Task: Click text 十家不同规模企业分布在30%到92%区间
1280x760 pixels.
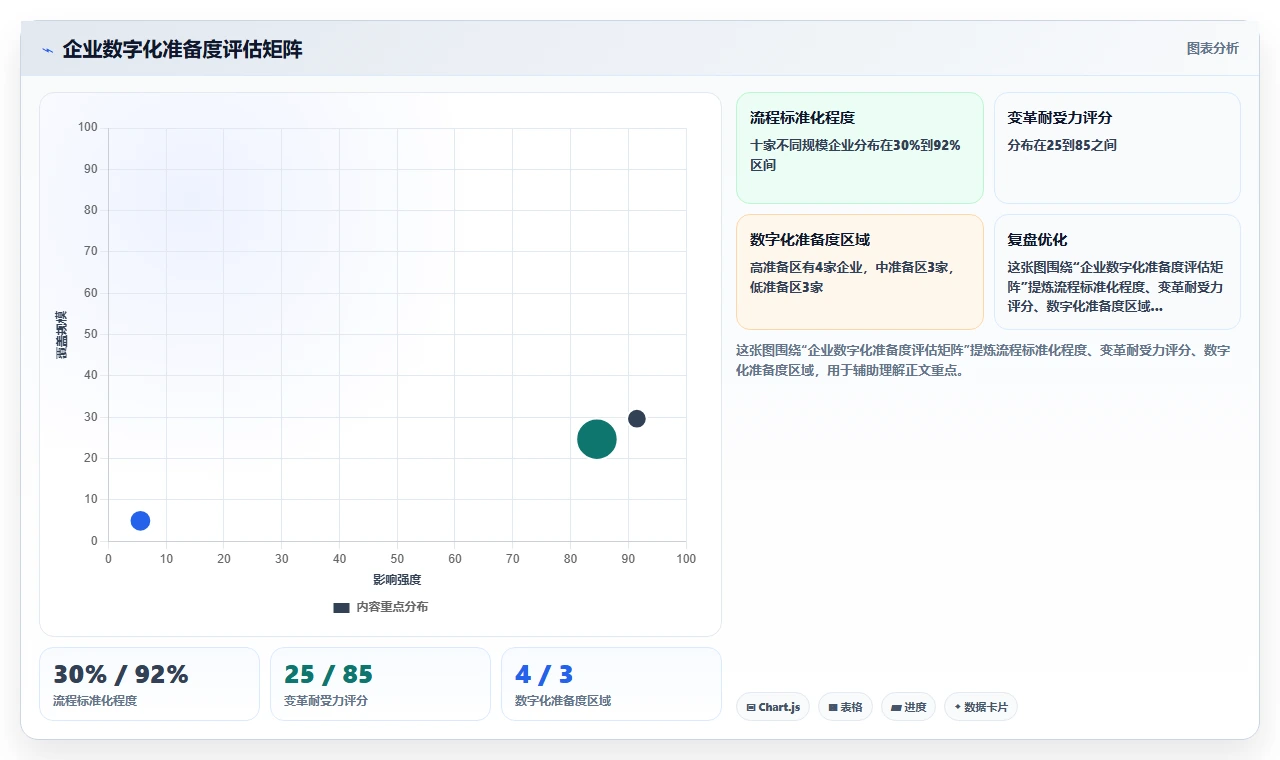Action: click(x=855, y=155)
